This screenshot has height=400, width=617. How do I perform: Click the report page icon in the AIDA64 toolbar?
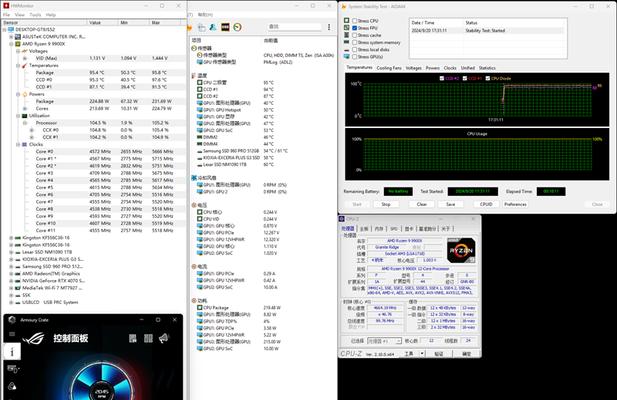pos(201,27)
